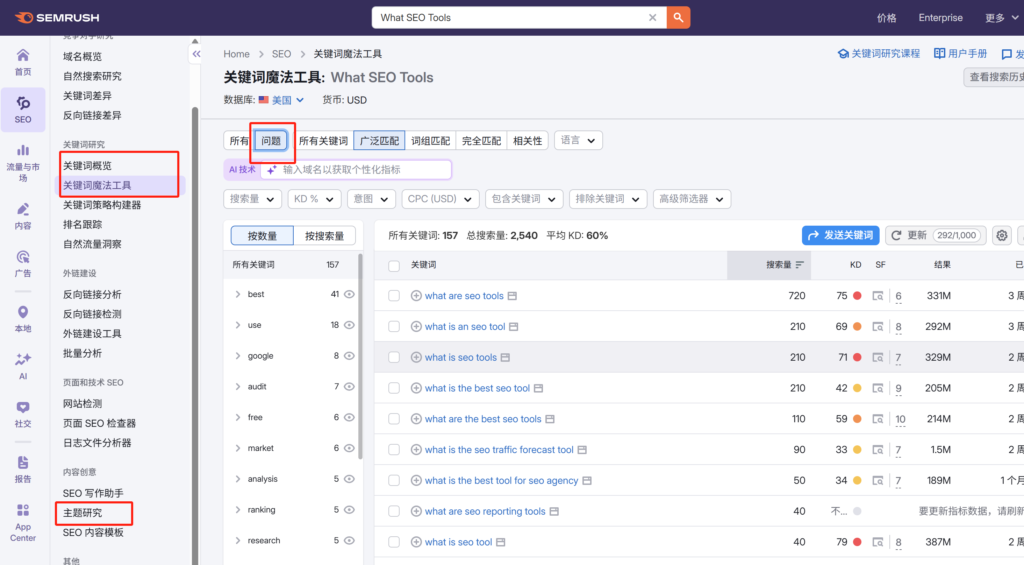
Task: Open 关键词魔法工具 in sidebar
Action: [97, 186]
